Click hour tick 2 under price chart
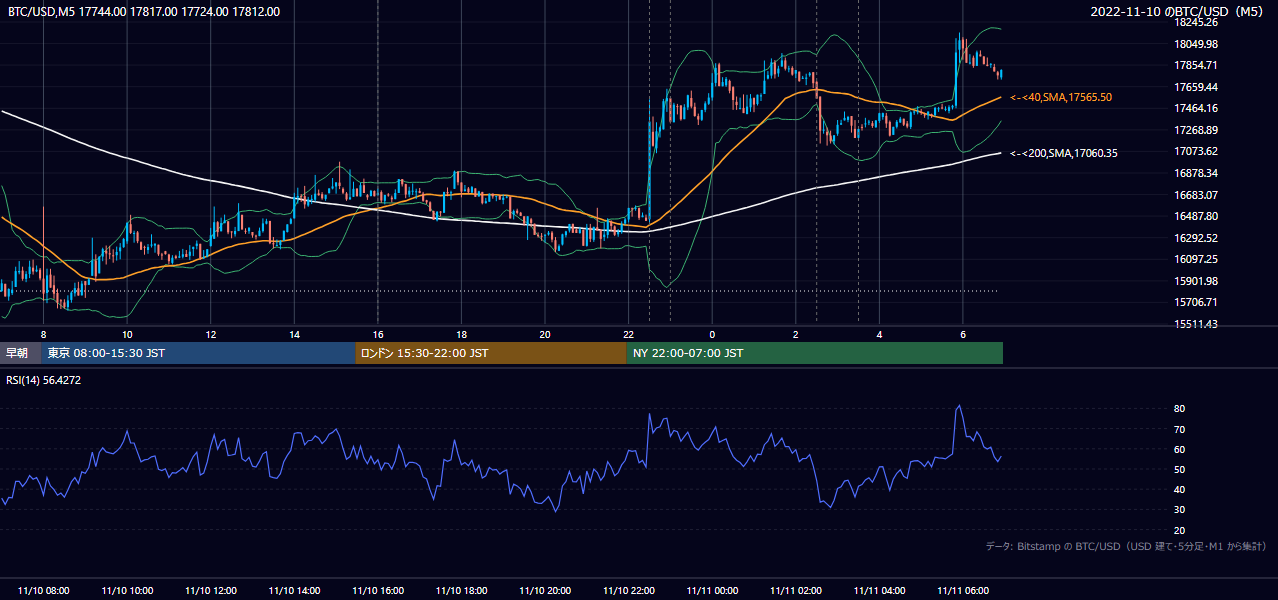The height and width of the screenshot is (600, 1278). click(796, 334)
